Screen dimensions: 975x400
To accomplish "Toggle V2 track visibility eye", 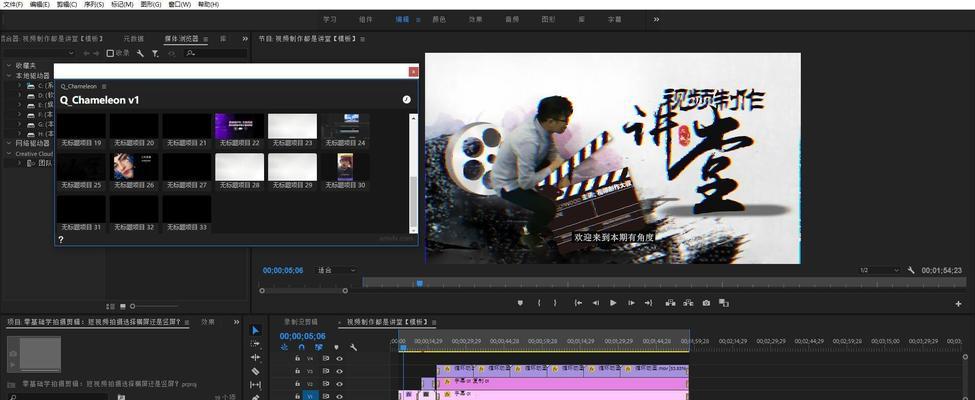I will tap(340, 384).
